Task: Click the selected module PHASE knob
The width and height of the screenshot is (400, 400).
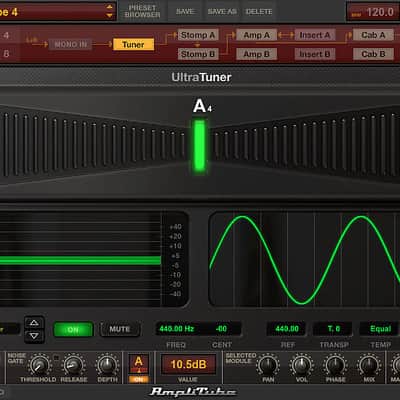Action: click(335, 365)
